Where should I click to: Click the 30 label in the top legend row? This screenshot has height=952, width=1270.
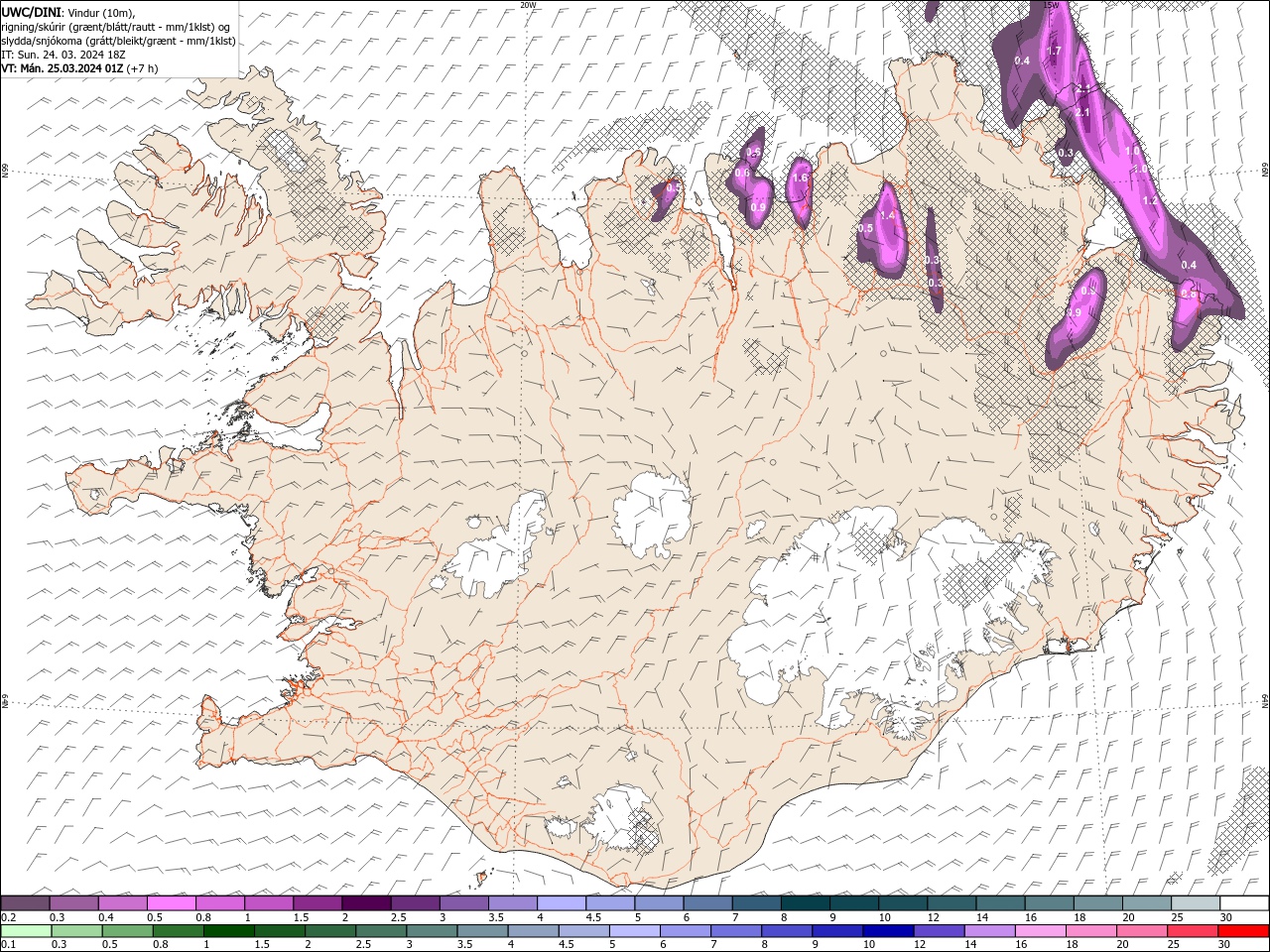(x=1224, y=917)
